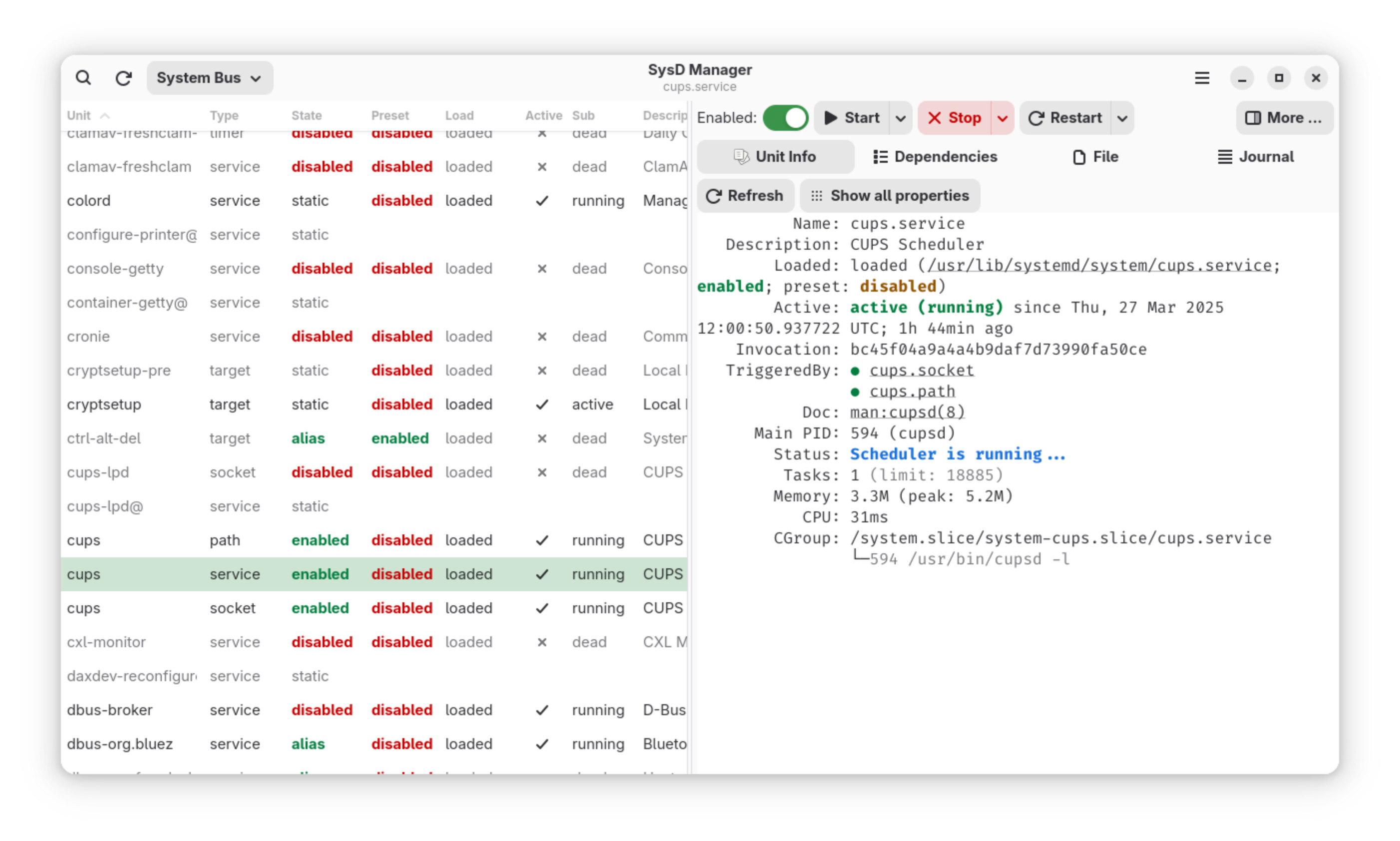Expand the Restart options dropdown arrow

click(x=1122, y=118)
